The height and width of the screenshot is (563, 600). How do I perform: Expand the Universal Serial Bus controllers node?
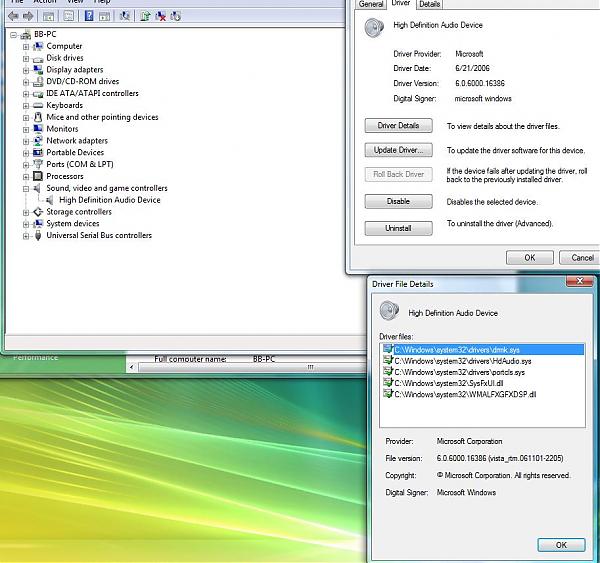tap(26, 236)
